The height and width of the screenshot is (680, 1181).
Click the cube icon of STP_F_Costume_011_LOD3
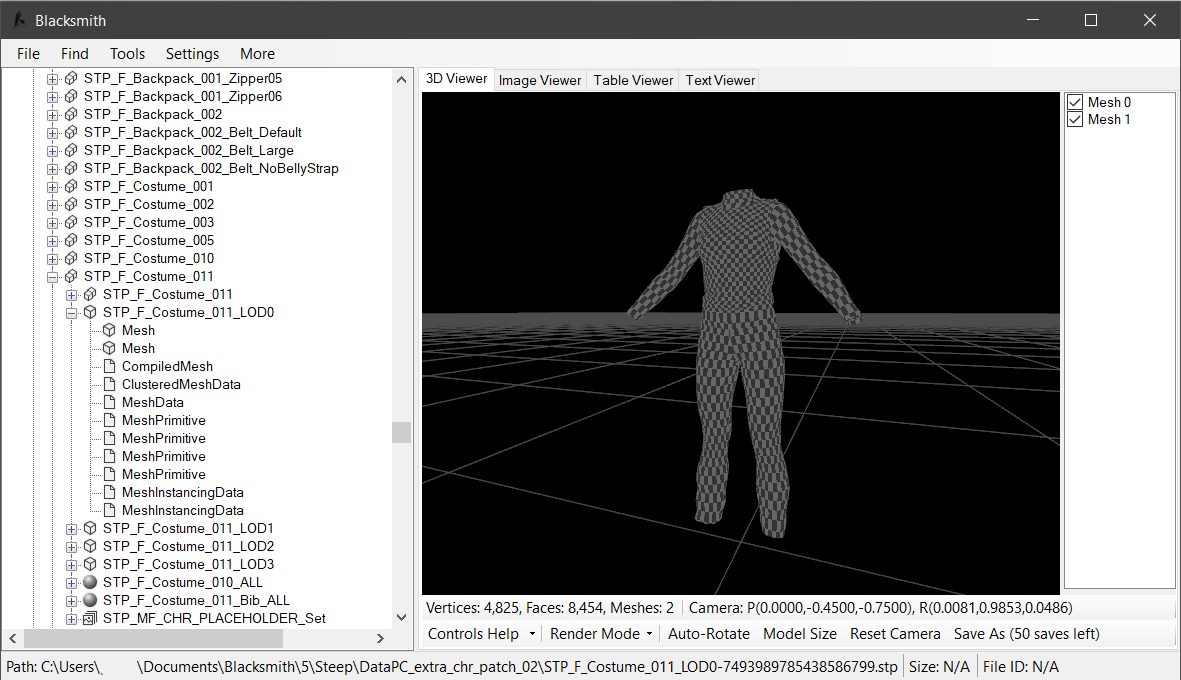point(90,564)
